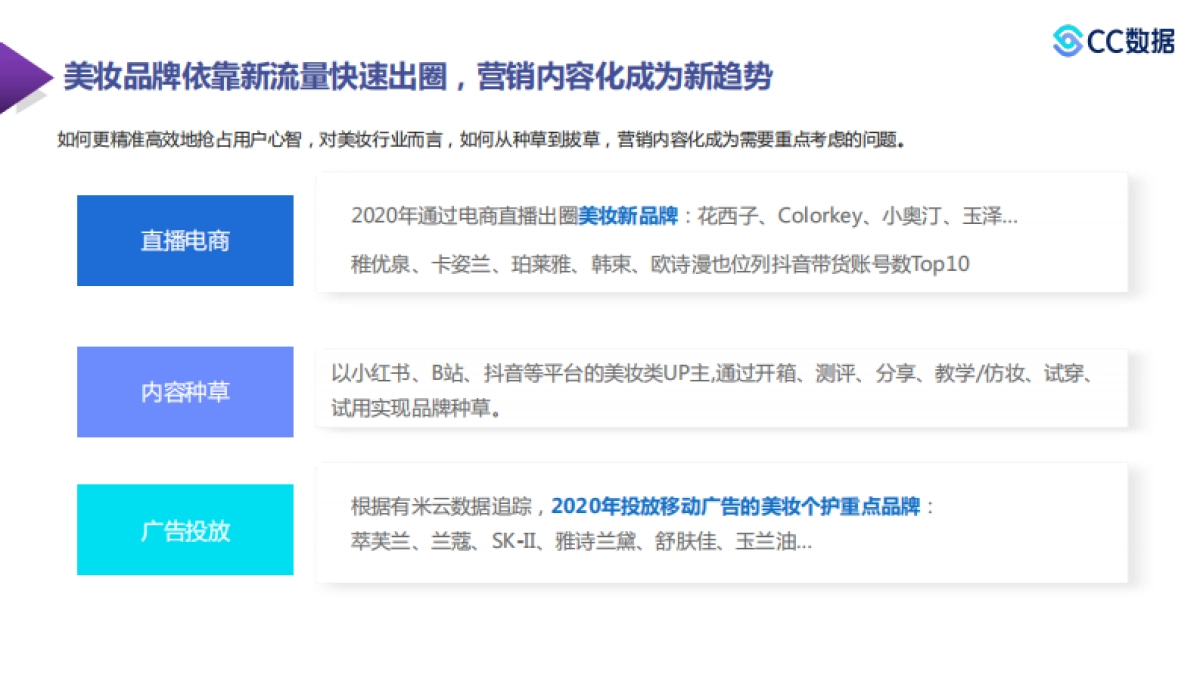Viewport: 1200px width, 675px height.
Task: Select the 直播电商 blue button
Action: tap(184, 241)
